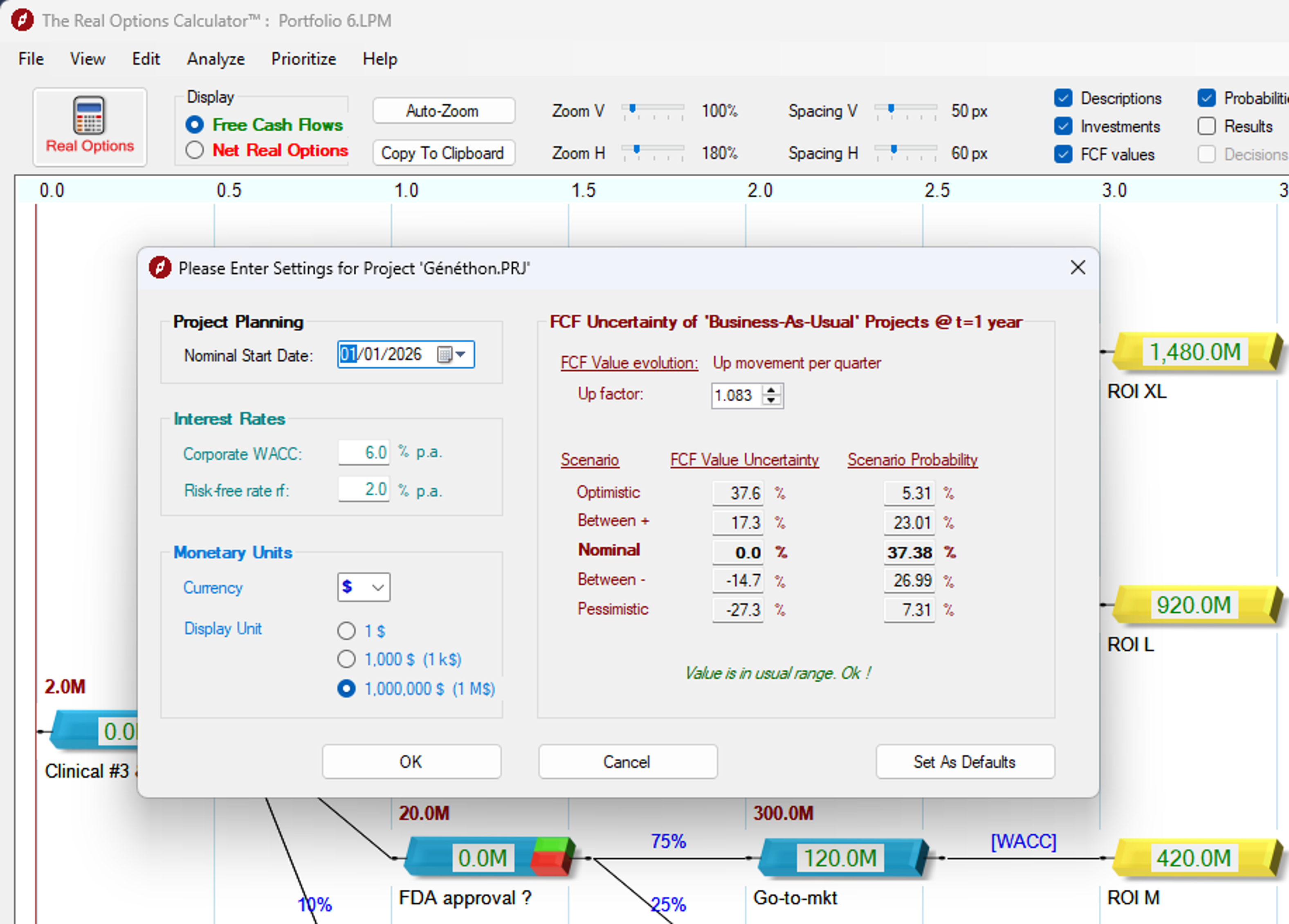The width and height of the screenshot is (1289, 924).
Task: Click the Corporate WACC input field
Action: coord(364,453)
